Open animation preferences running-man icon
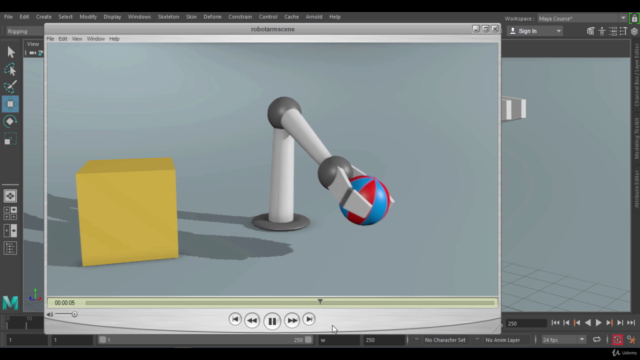 pyautogui.click(x=631, y=340)
